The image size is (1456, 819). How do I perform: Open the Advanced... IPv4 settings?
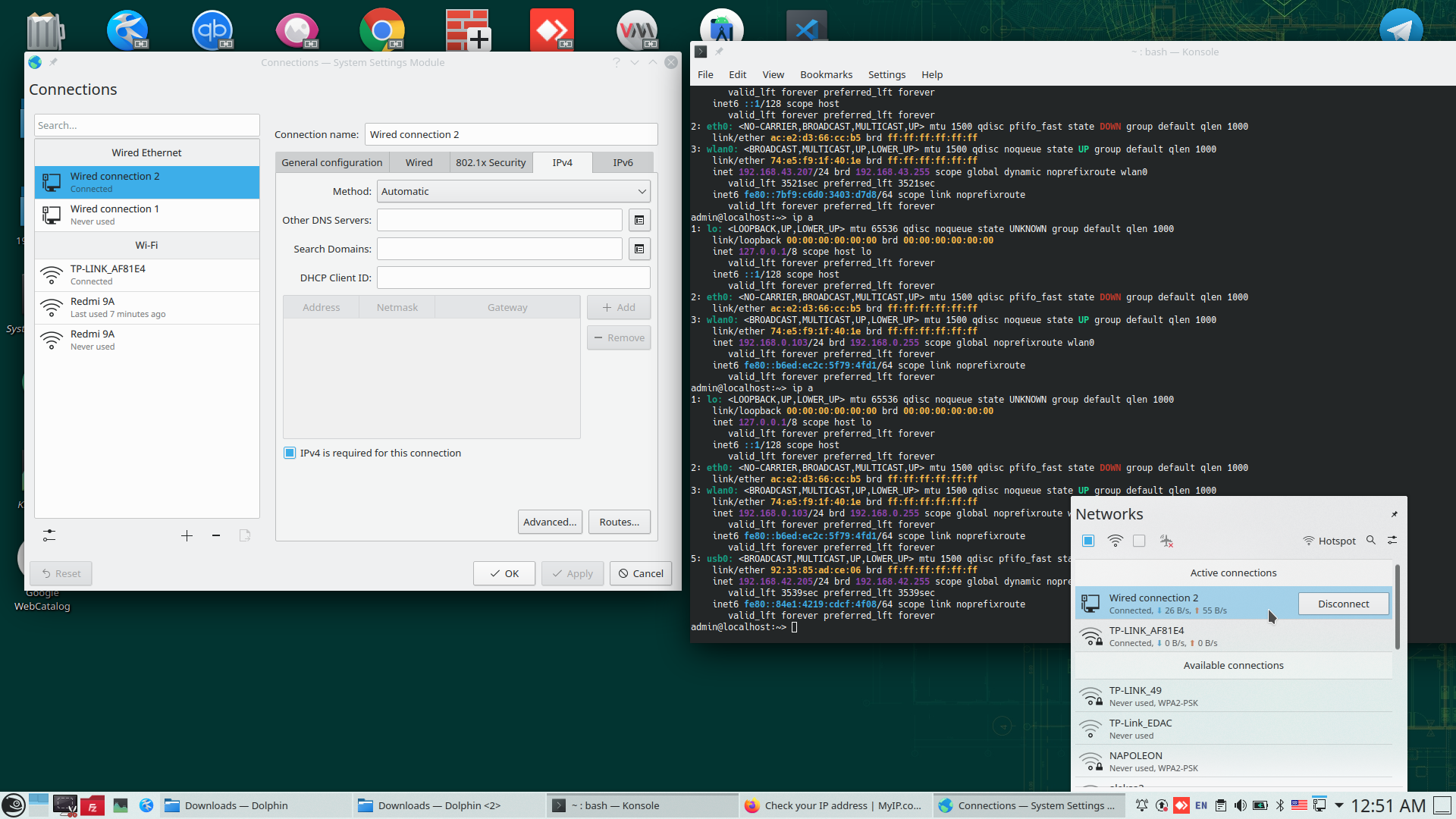pyautogui.click(x=550, y=522)
